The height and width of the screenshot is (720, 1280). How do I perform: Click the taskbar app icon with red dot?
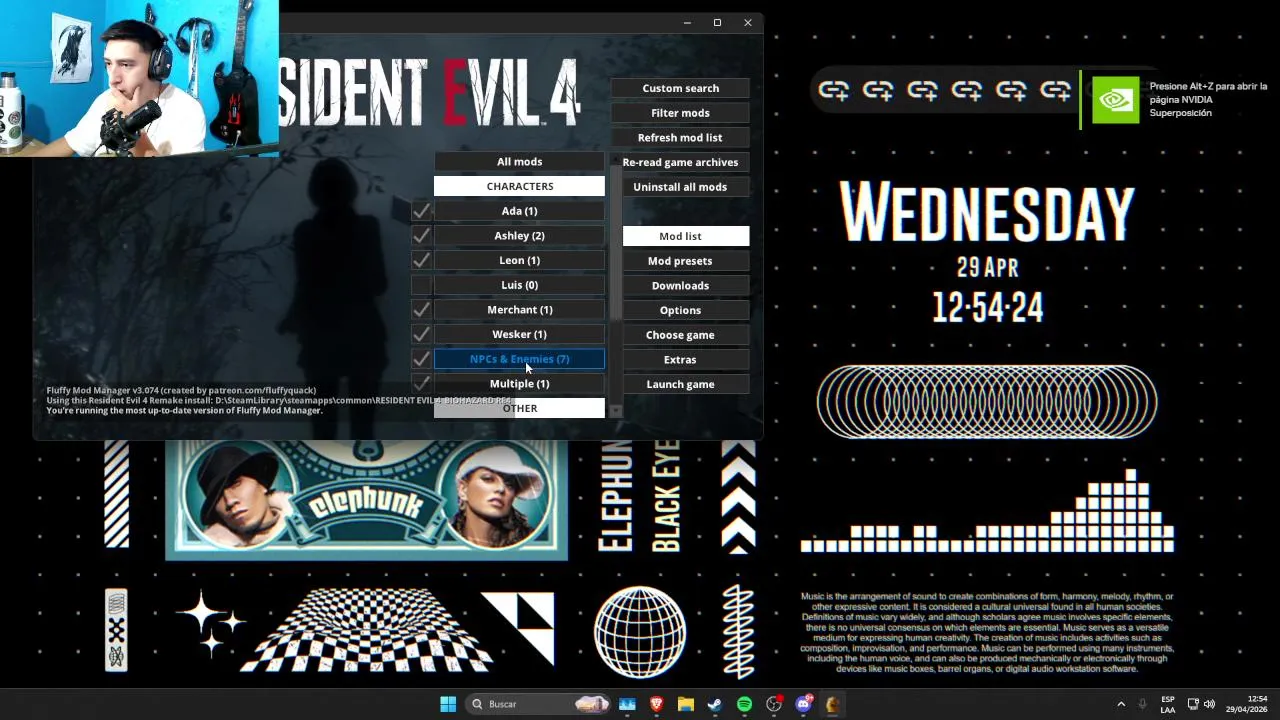[x=774, y=704]
